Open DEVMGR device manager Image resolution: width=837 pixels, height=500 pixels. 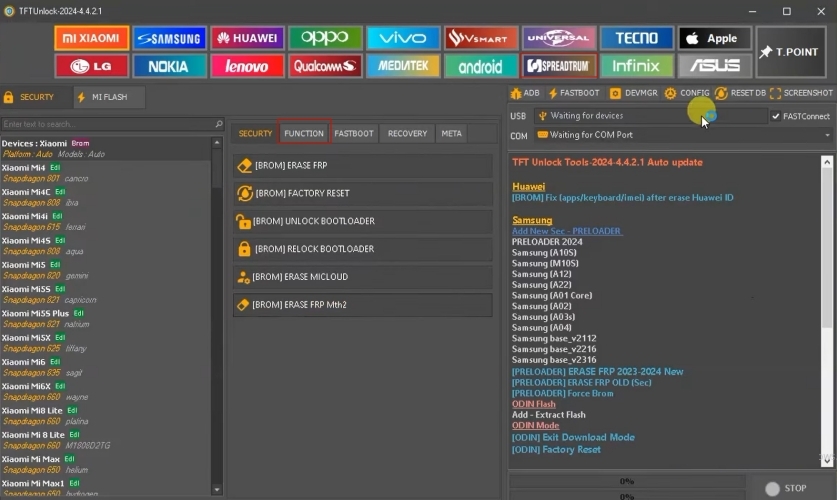pos(634,93)
